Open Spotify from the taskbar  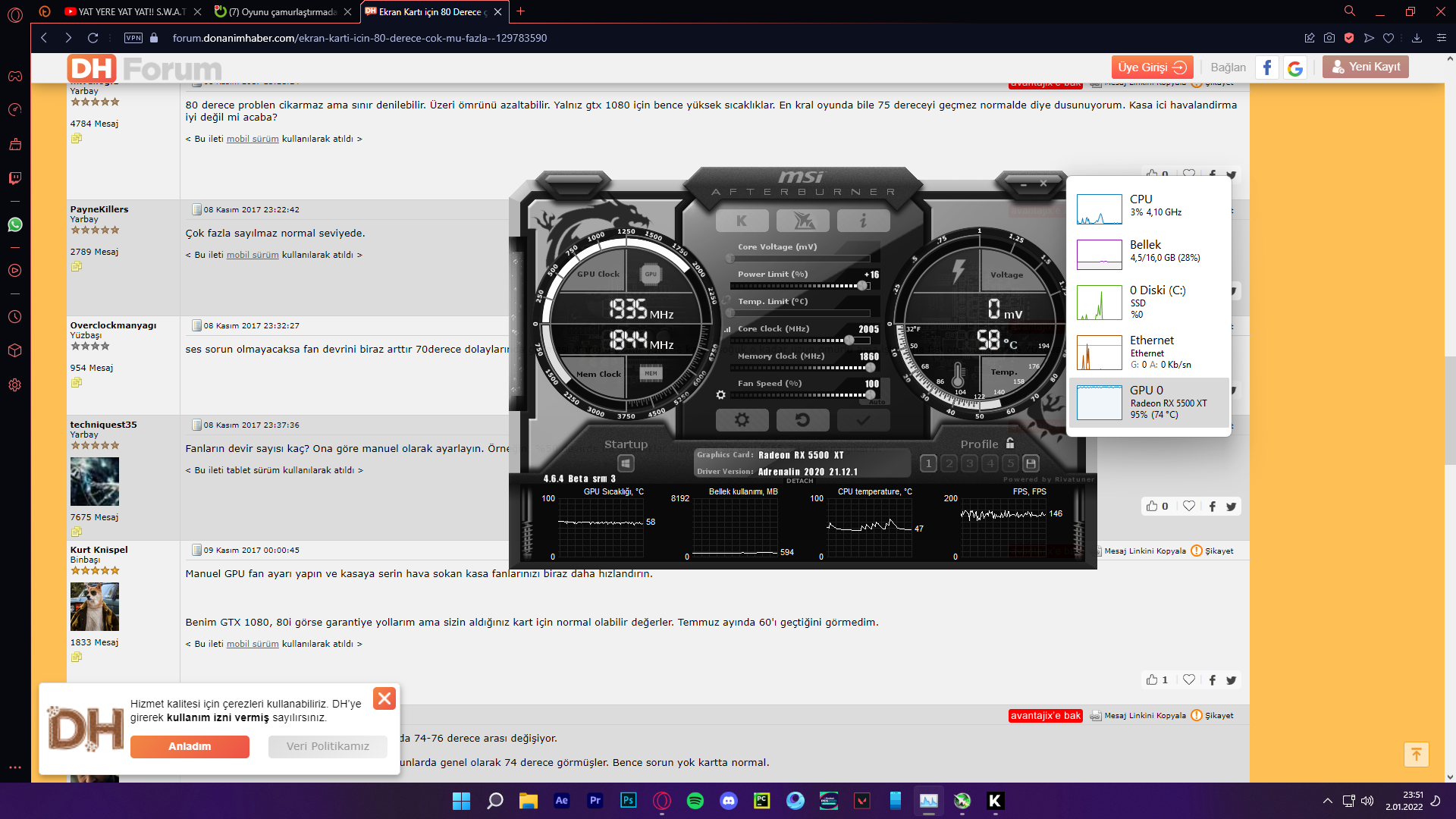pyautogui.click(x=695, y=801)
